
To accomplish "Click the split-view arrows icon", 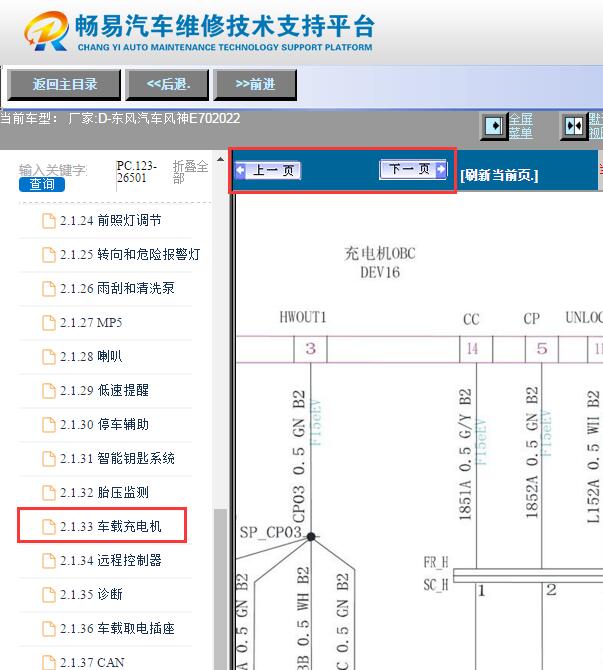I will (x=574, y=126).
